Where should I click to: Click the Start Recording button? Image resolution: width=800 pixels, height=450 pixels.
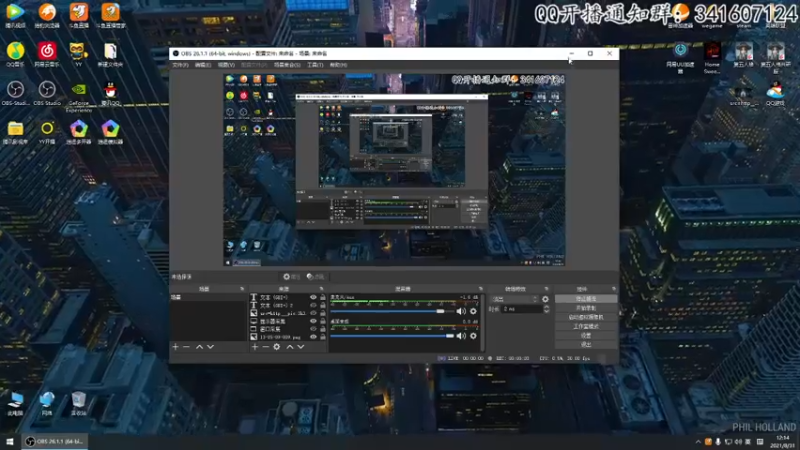click(x=586, y=308)
